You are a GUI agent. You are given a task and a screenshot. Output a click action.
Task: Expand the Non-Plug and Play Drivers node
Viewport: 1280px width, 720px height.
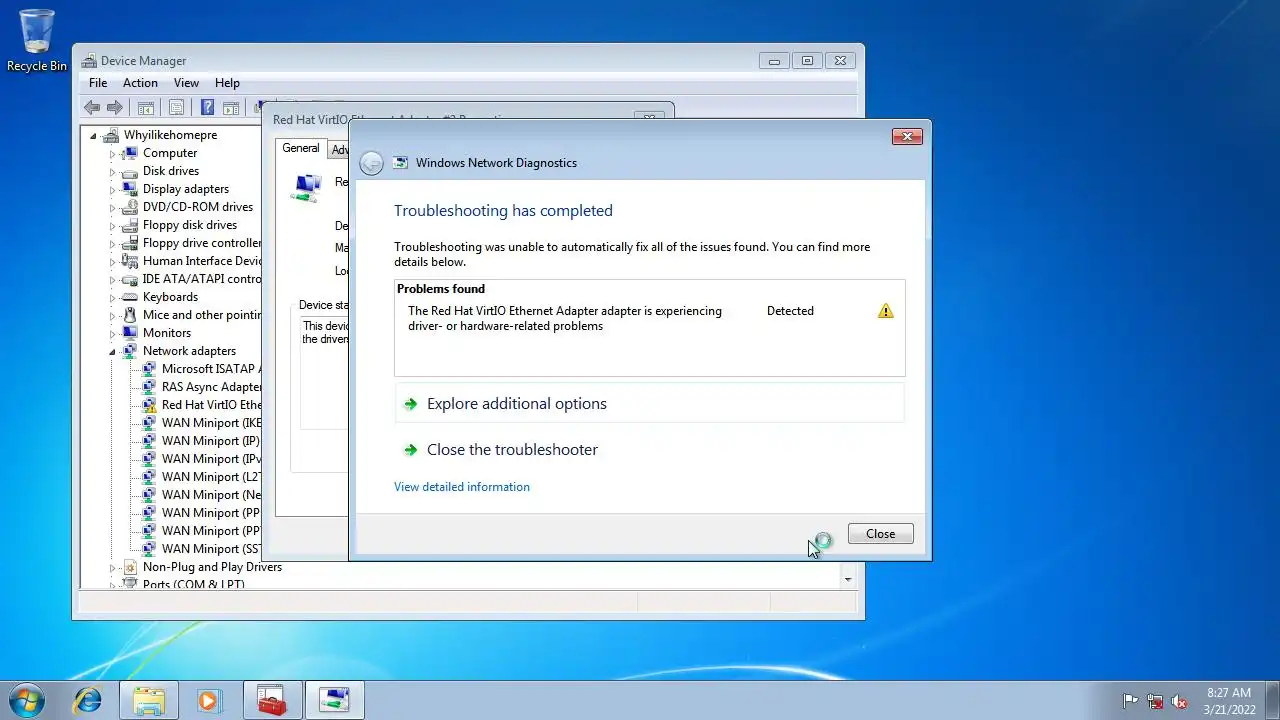[112, 567]
